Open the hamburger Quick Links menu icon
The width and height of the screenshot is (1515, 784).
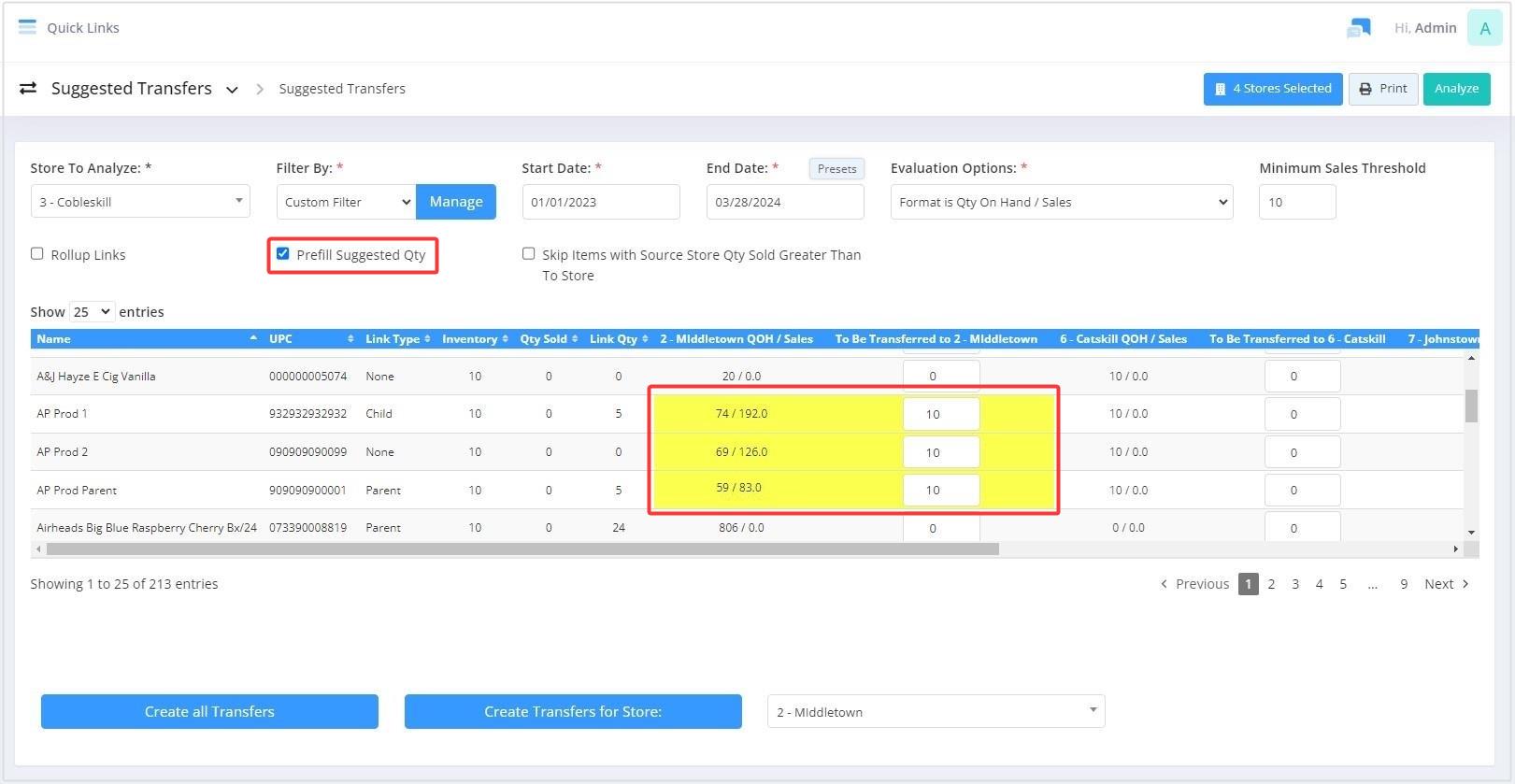27,27
